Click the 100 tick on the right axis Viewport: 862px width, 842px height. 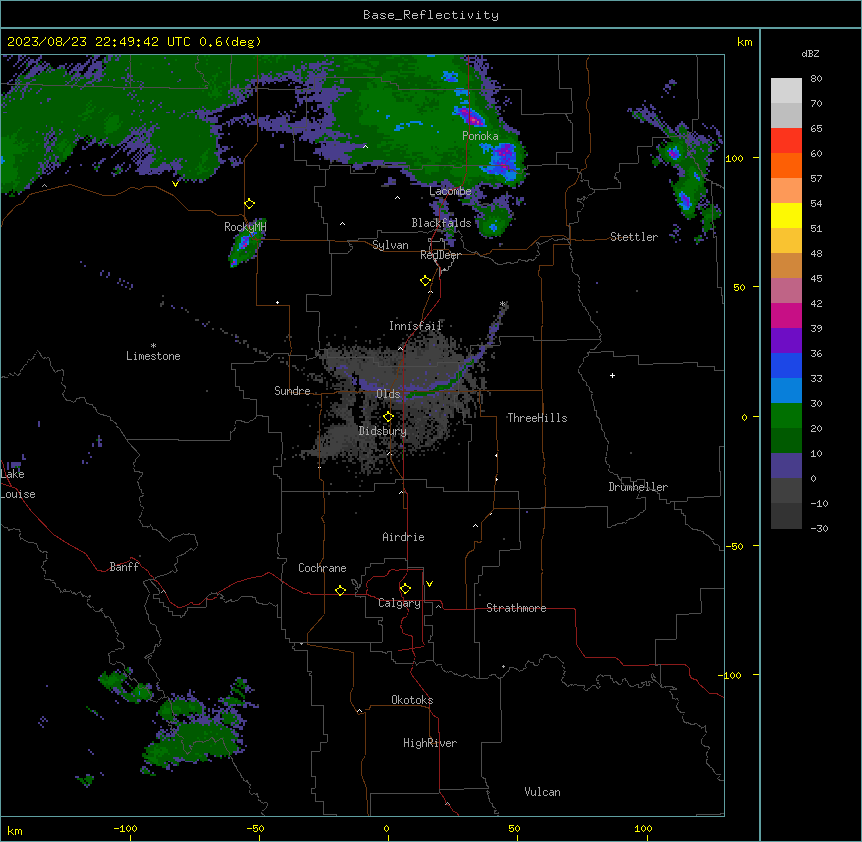[734, 158]
